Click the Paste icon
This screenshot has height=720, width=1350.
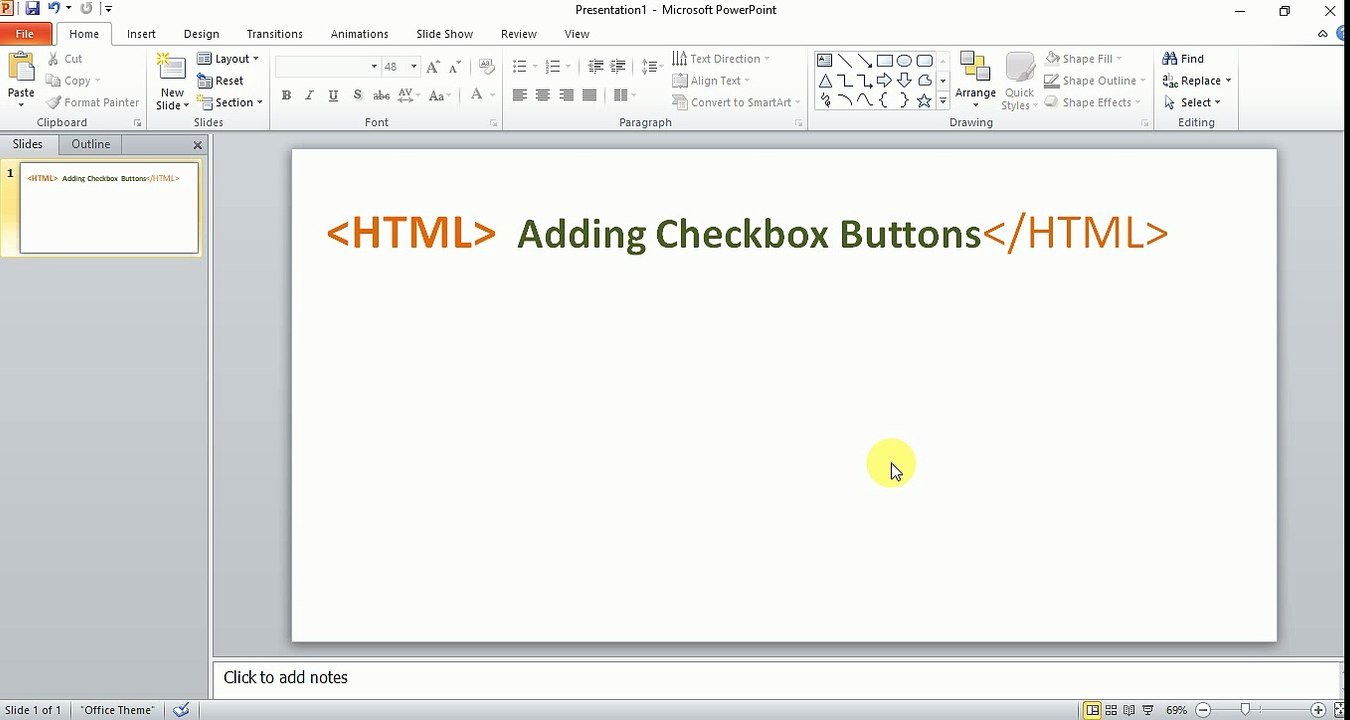click(21, 68)
